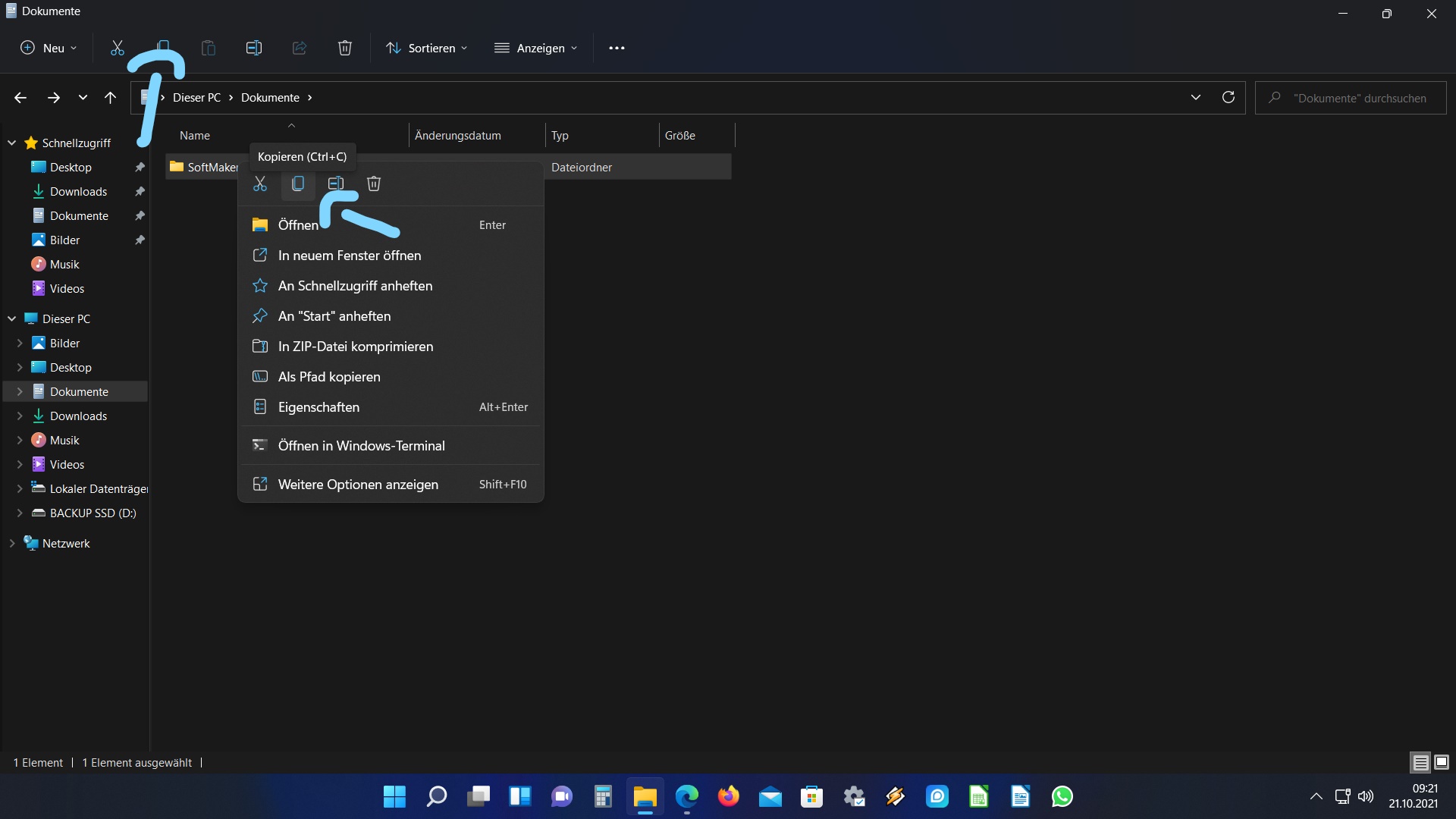Select Weitere Optionen anzeigen
Image resolution: width=1456 pixels, height=819 pixels.
tap(358, 484)
